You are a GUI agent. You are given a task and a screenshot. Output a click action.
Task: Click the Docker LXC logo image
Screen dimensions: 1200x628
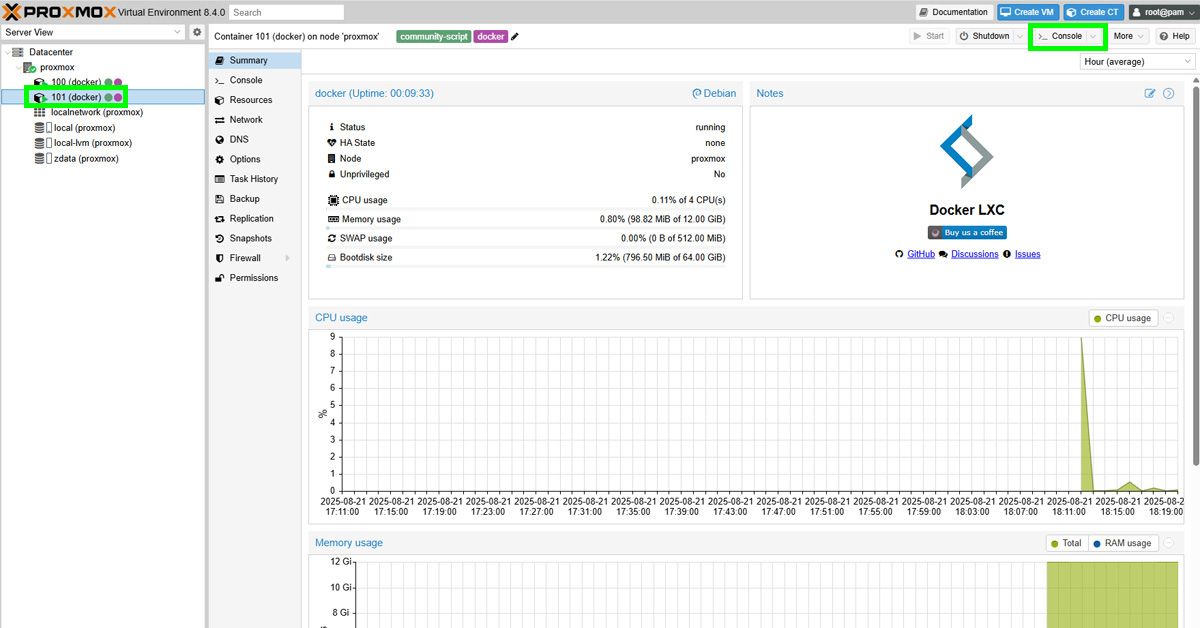(x=967, y=151)
